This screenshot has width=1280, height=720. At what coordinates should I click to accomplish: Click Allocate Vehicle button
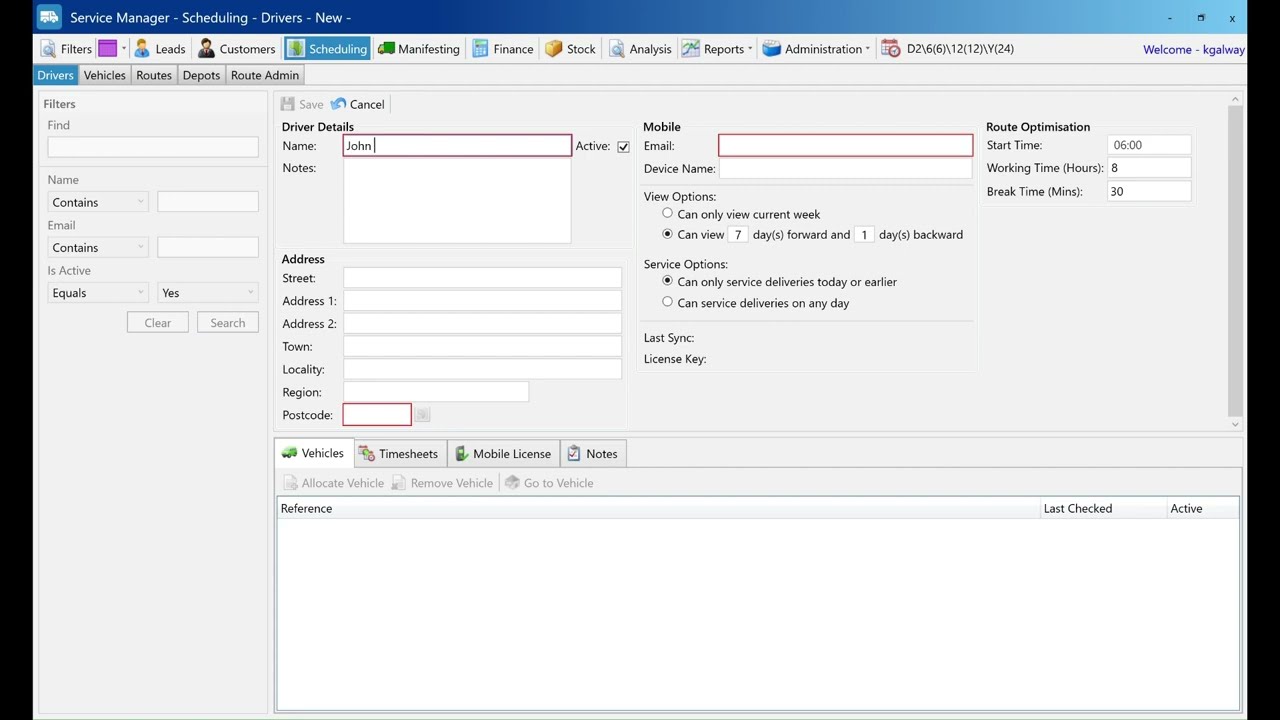[334, 483]
